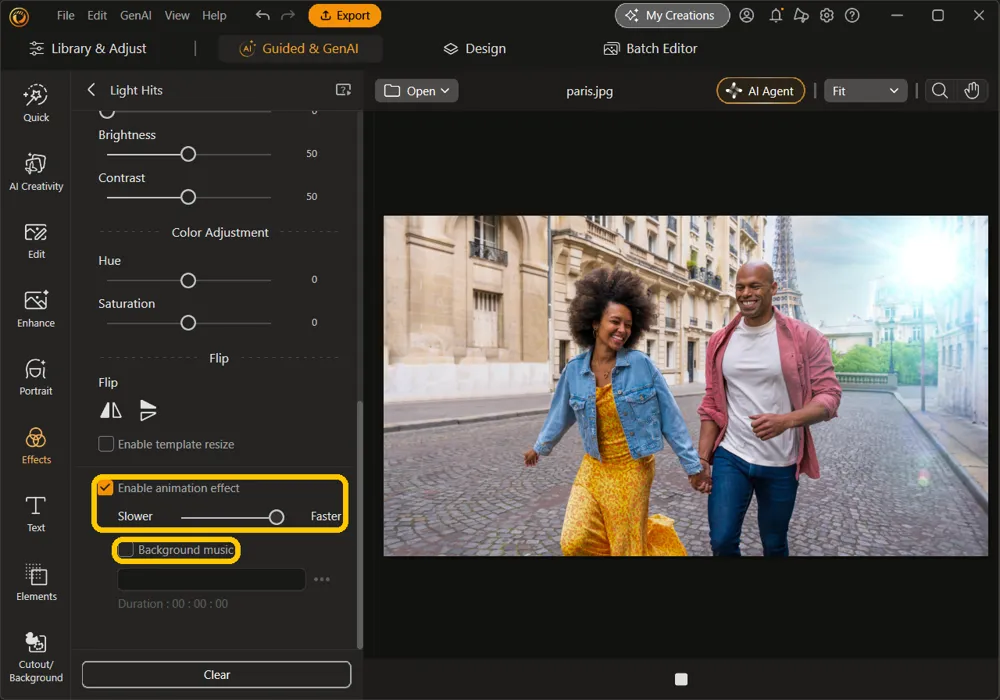Select the Text sidebar tool

36,514
